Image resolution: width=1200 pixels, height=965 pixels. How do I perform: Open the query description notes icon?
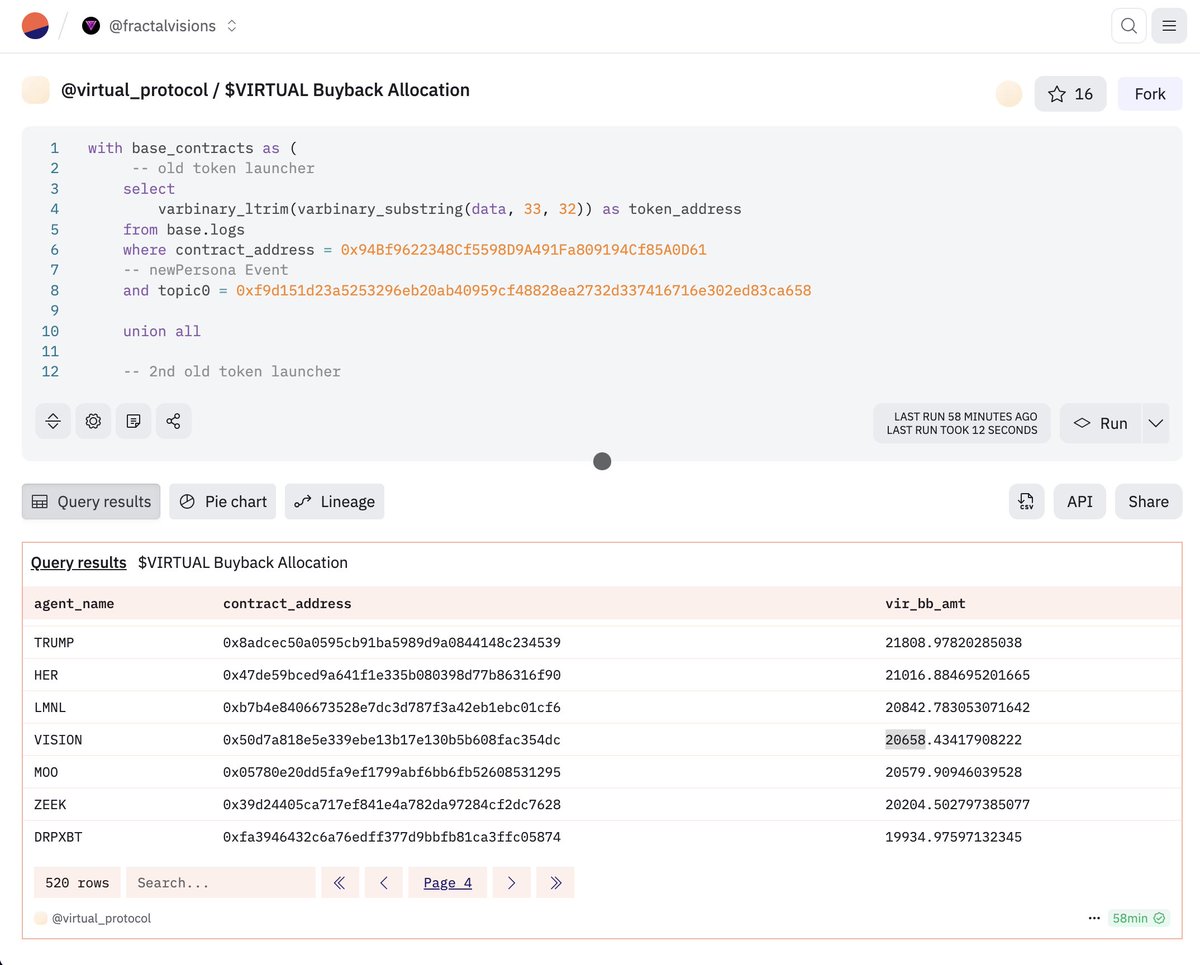133,422
